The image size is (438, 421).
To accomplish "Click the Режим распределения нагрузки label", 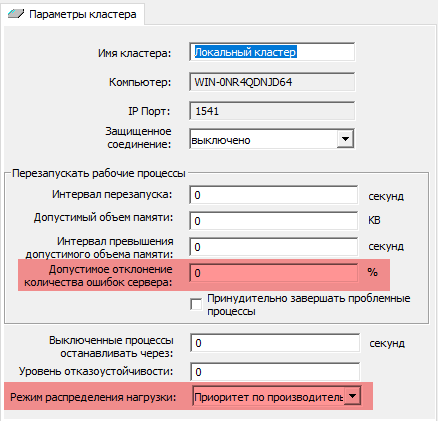I will tap(93, 397).
